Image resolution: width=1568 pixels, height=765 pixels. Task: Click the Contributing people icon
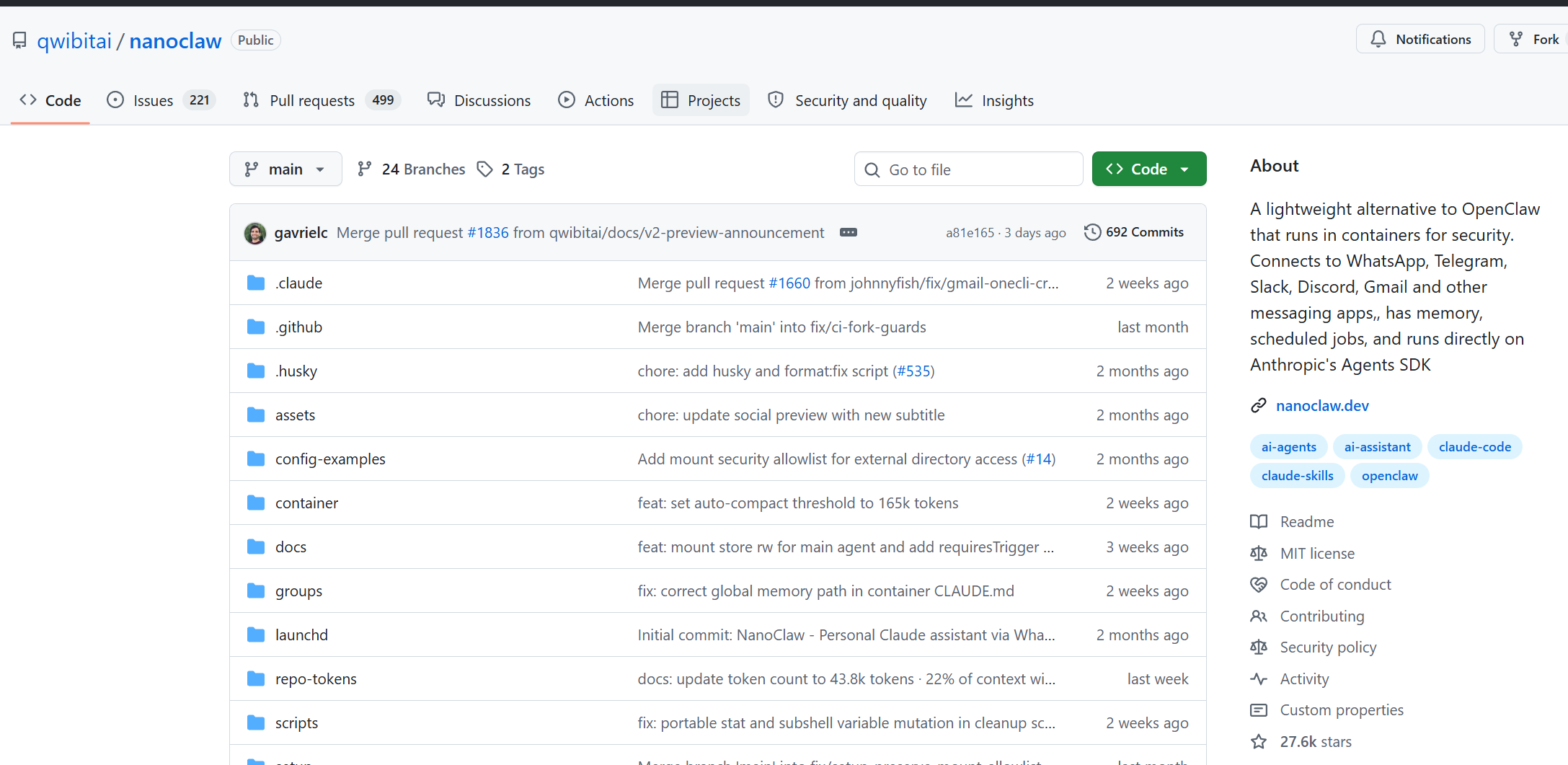coord(1259,616)
